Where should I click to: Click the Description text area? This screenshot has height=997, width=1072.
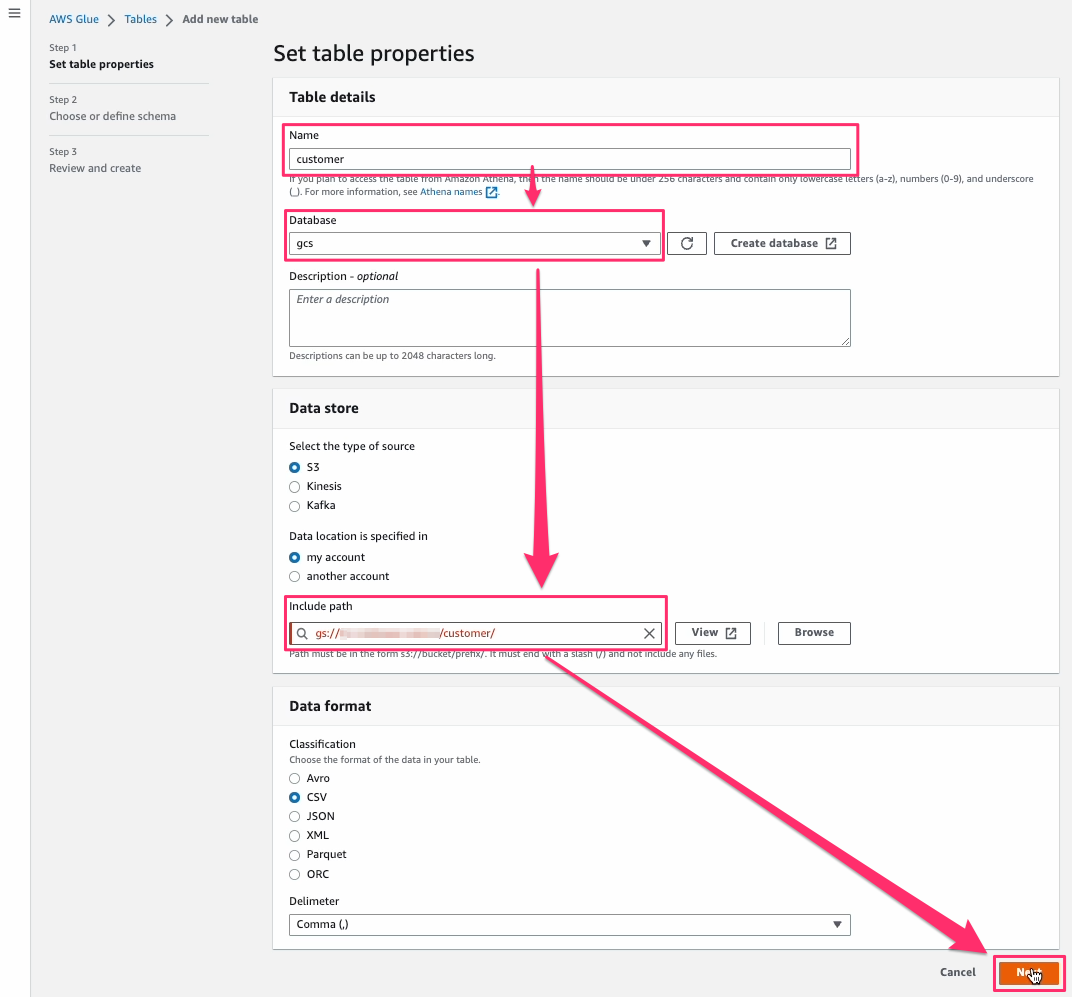(x=569, y=318)
